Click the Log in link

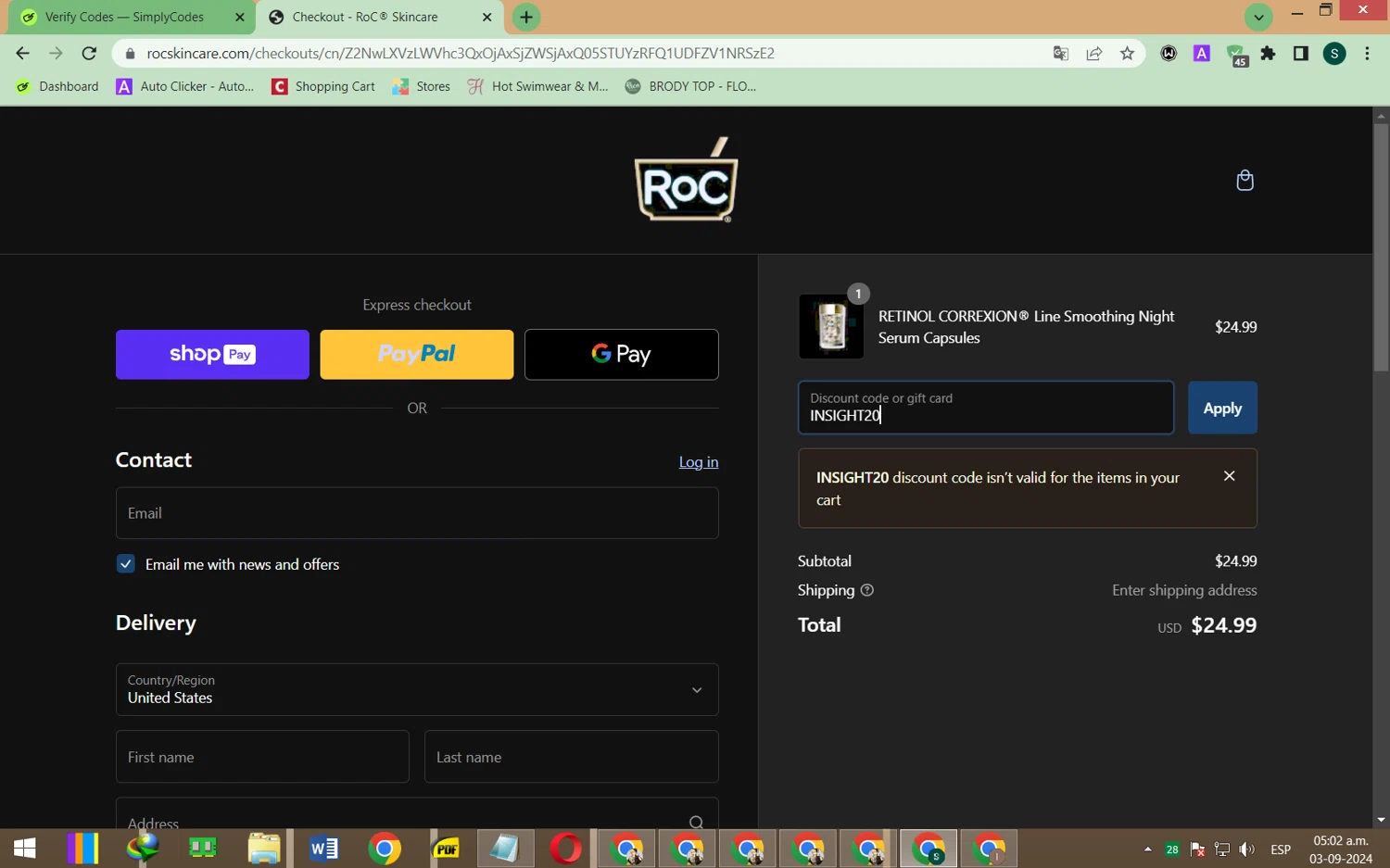coord(699,461)
